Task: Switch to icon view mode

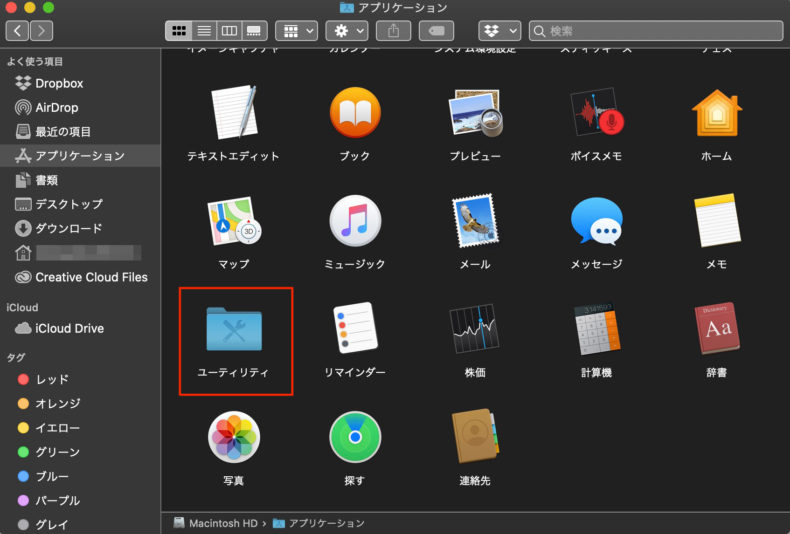Action: point(179,31)
